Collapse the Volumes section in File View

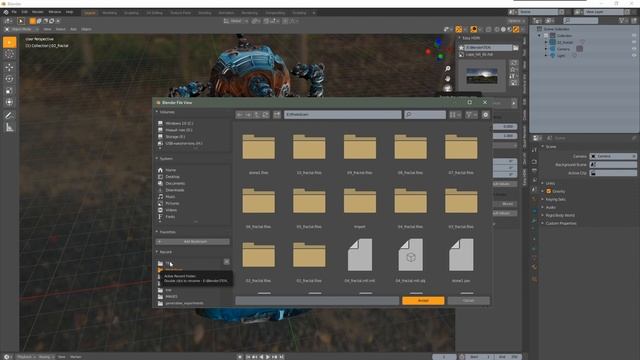[157, 112]
